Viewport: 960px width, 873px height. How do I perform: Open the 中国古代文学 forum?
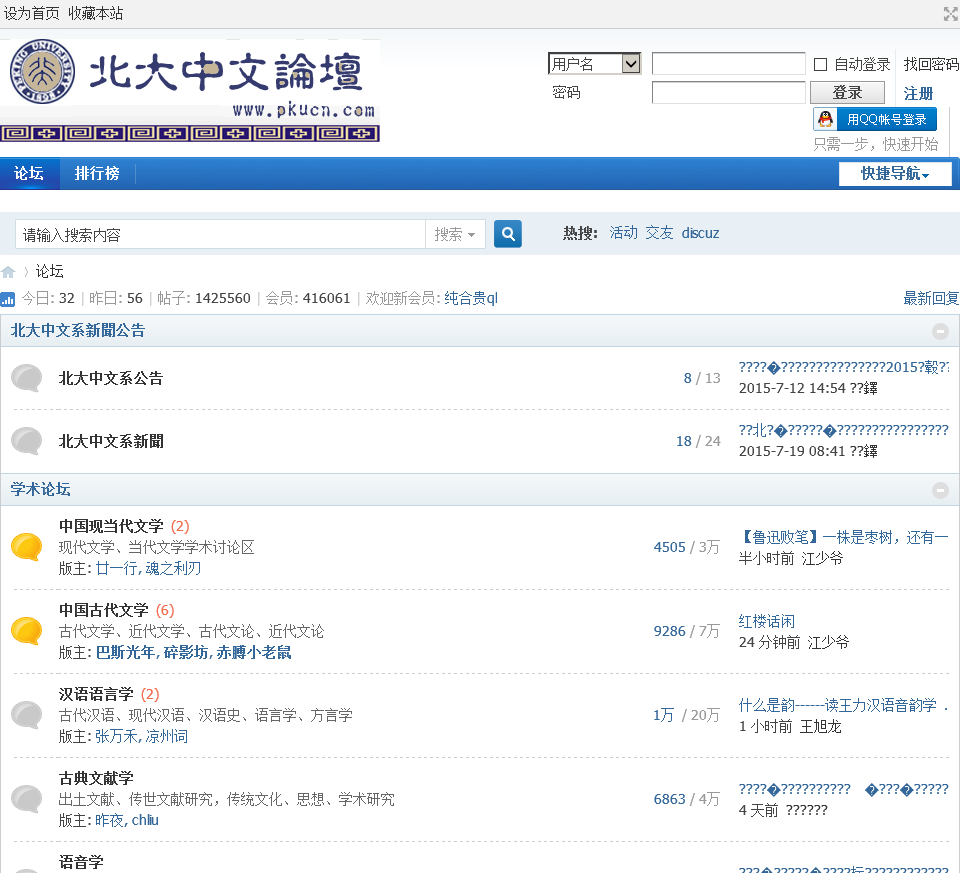pos(103,610)
